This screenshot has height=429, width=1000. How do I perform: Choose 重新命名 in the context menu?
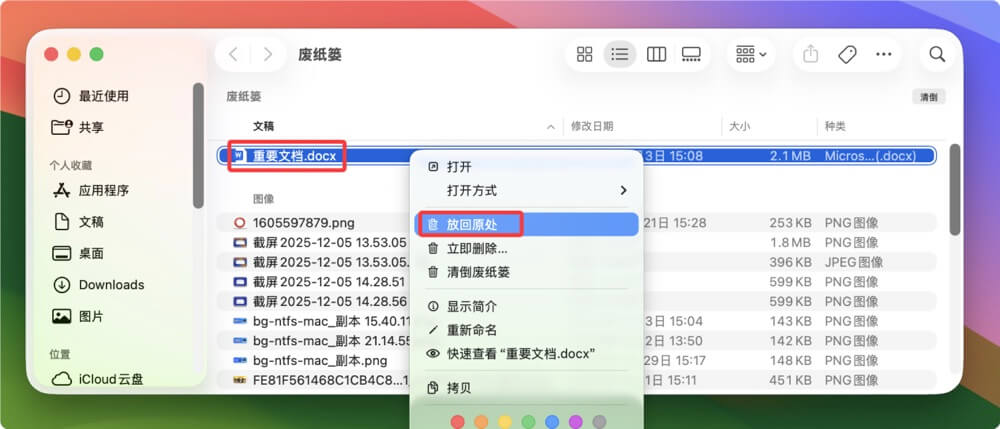526,330
